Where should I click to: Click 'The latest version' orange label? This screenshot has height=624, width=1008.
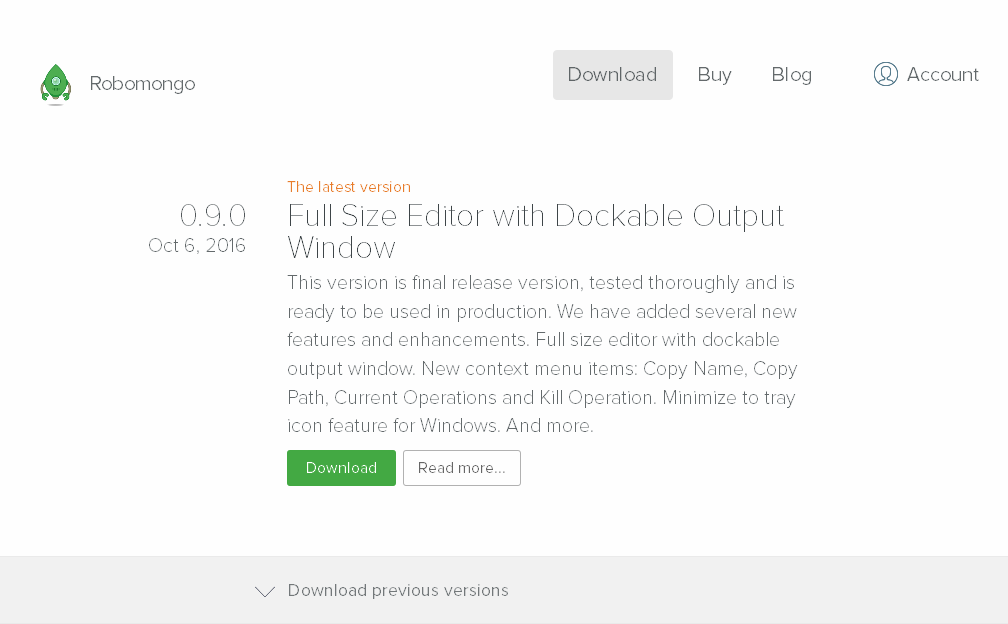click(x=349, y=187)
